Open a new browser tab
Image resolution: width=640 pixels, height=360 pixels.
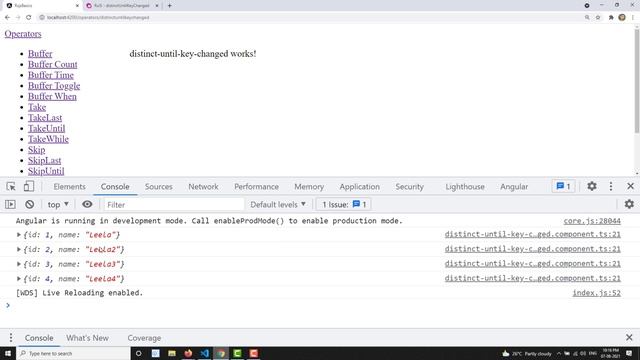(169, 6)
